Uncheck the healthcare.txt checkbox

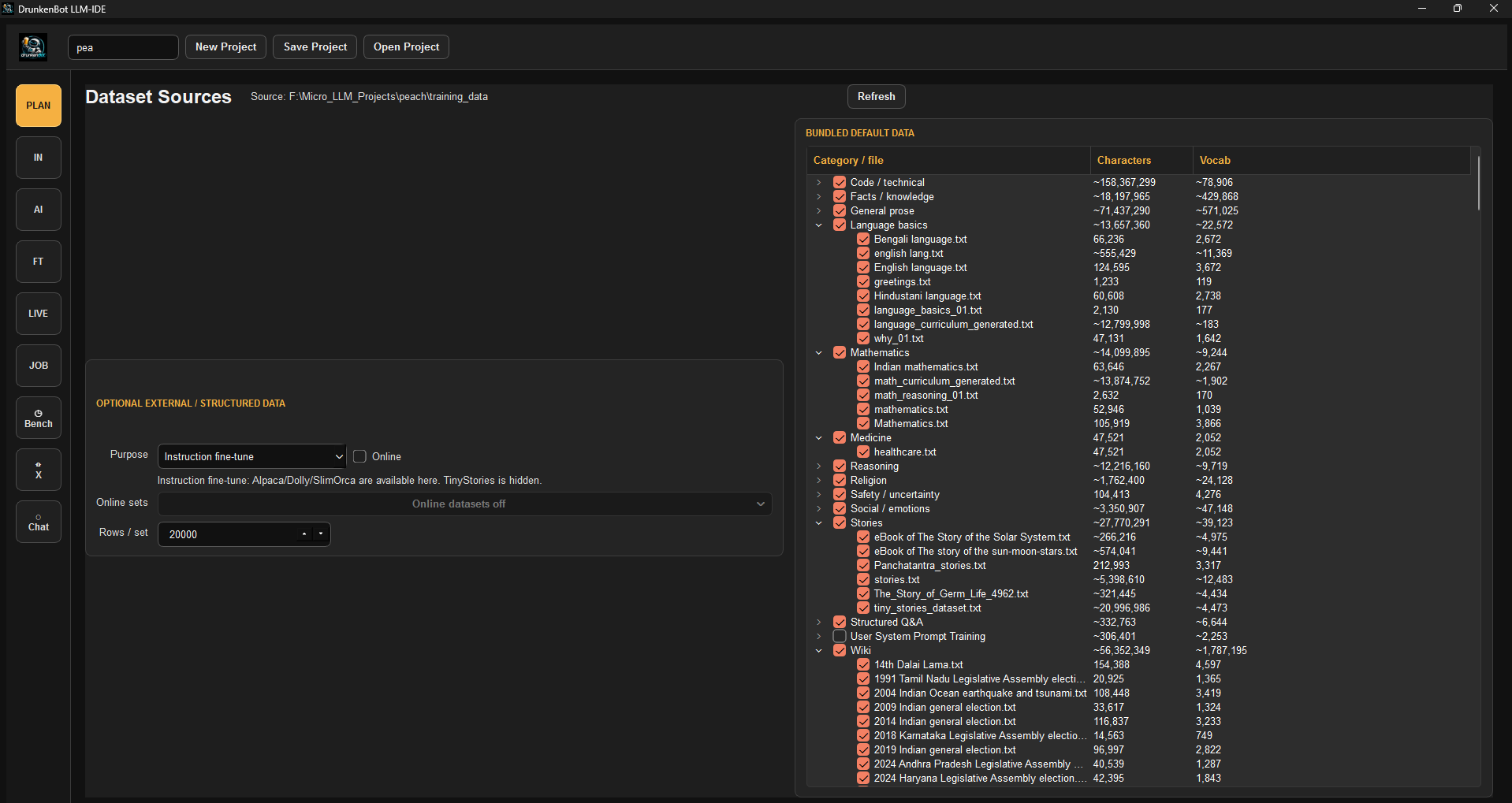(x=863, y=452)
